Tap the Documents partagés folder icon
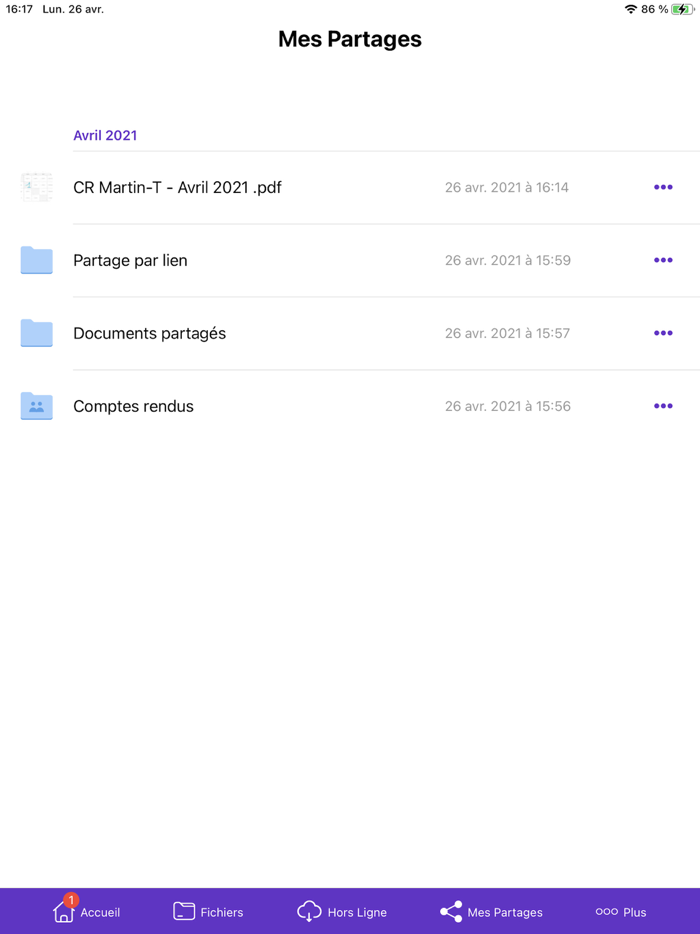Screen dimensions: 700x934 [36, 333]
